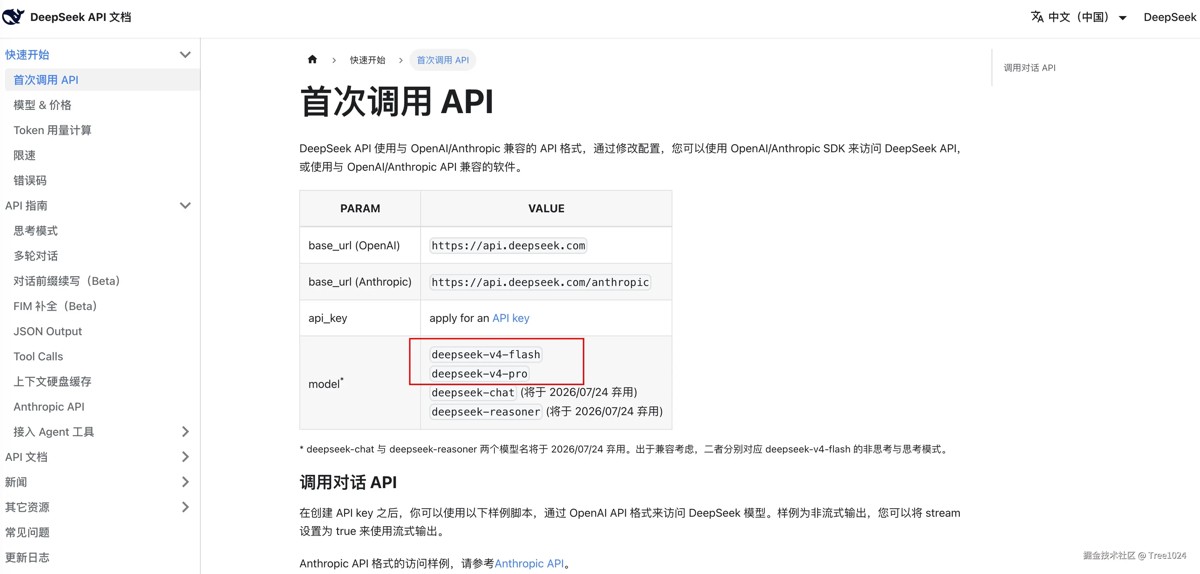Click the API 指南 sidebar section label
The width and height of the screenshot is (1200, 574).
tap(26, 206)
